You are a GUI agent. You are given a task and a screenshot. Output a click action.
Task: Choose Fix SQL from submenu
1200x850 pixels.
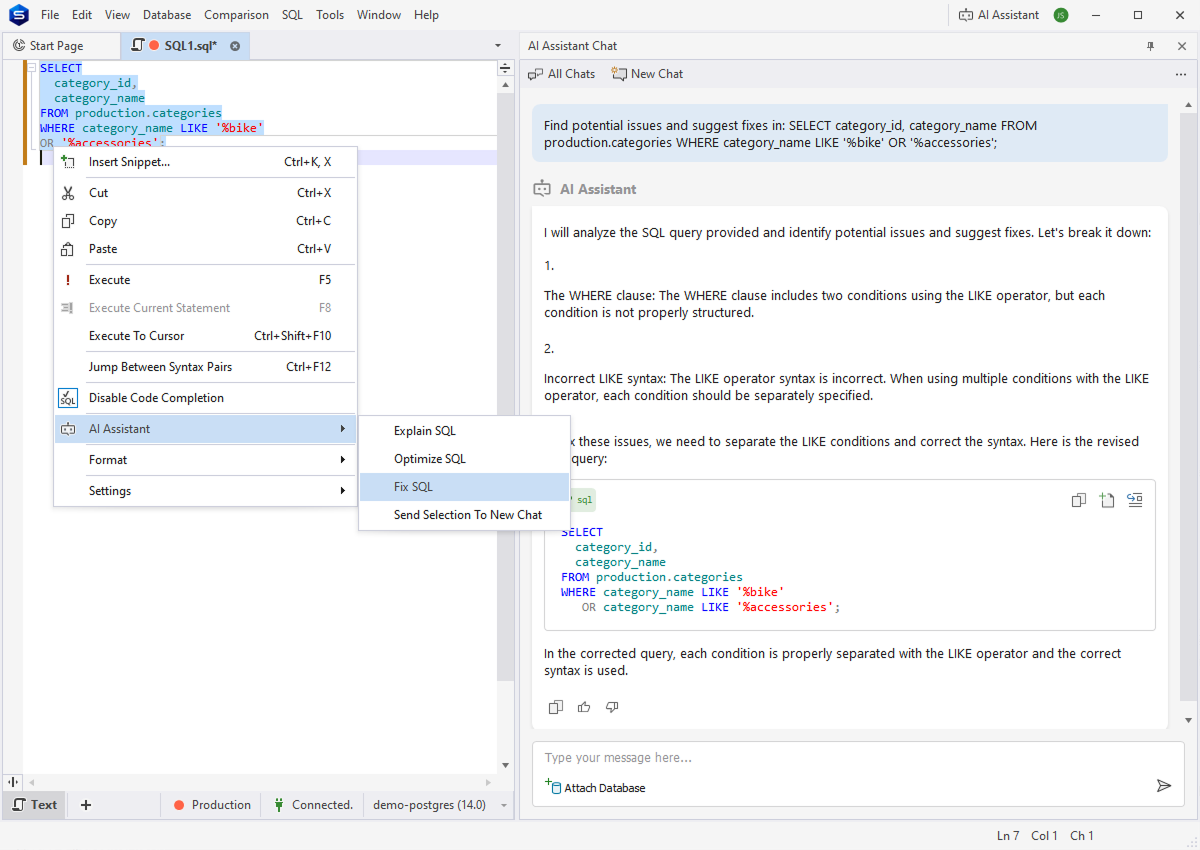pos(413,487)
